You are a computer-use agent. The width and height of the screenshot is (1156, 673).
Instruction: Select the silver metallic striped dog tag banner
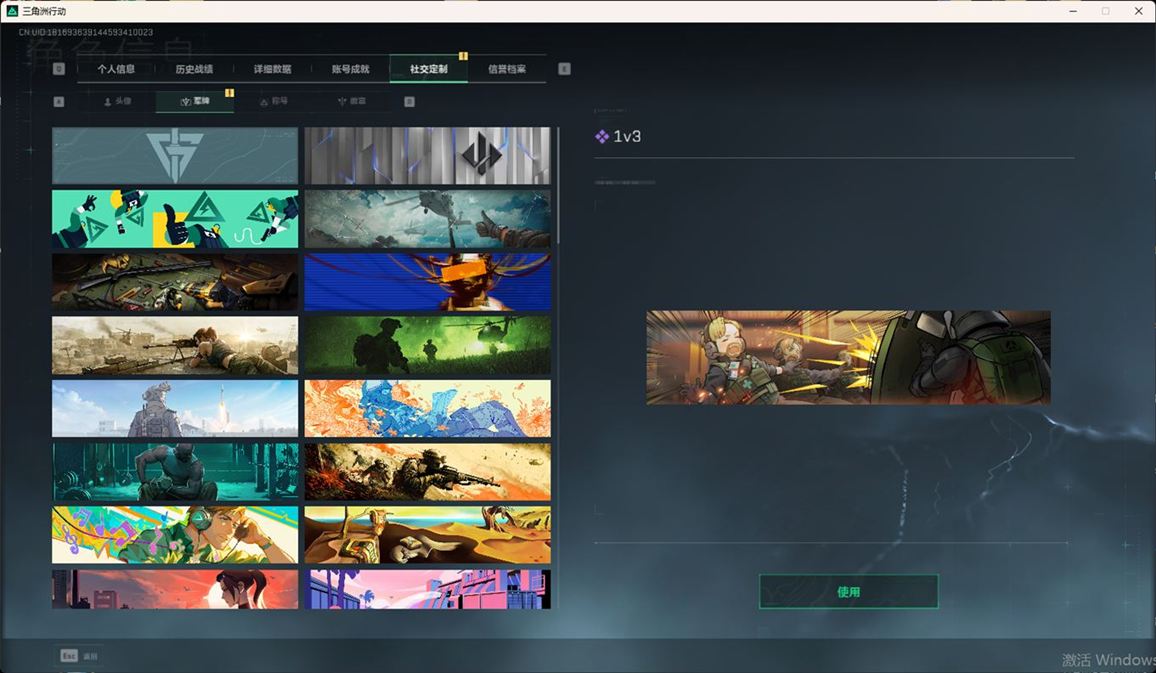427,156
